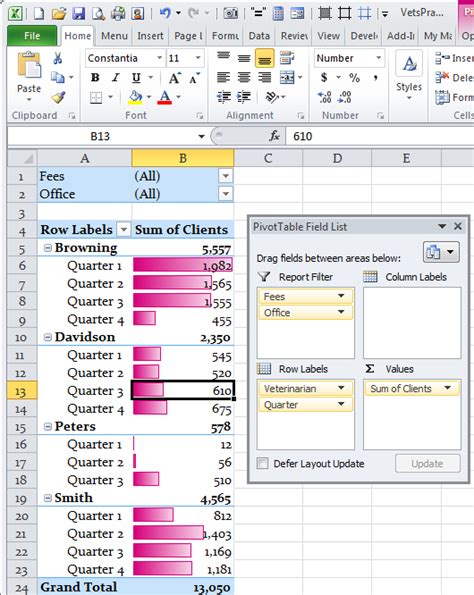The height and width of the screenshot is (595, 474).
Task: Click the Field List layout view button
Action: [x=441, y=252]
